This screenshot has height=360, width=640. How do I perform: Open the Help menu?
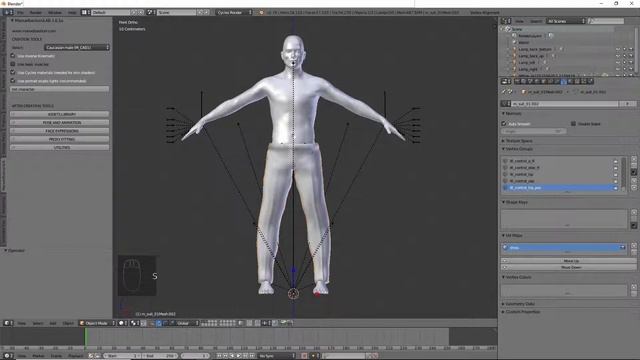(72, 12)
